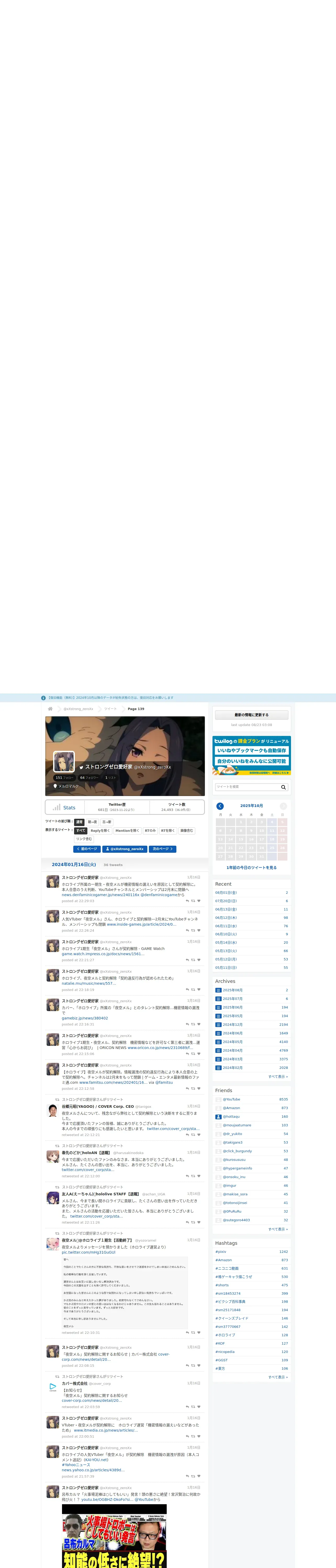The height and width of the screenshot is (1568, 336).
Task: Open the twilog 課金プラン banner
Action: tap(251, 756)
